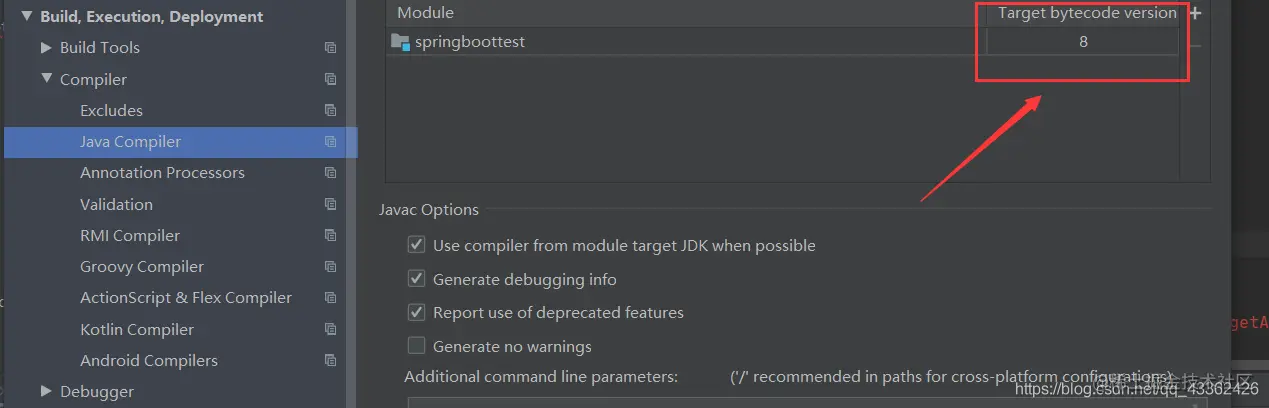Click project-level icon beside Java Compiler
The height and width of the screenshot is (408, 1269).
point(330,142)
